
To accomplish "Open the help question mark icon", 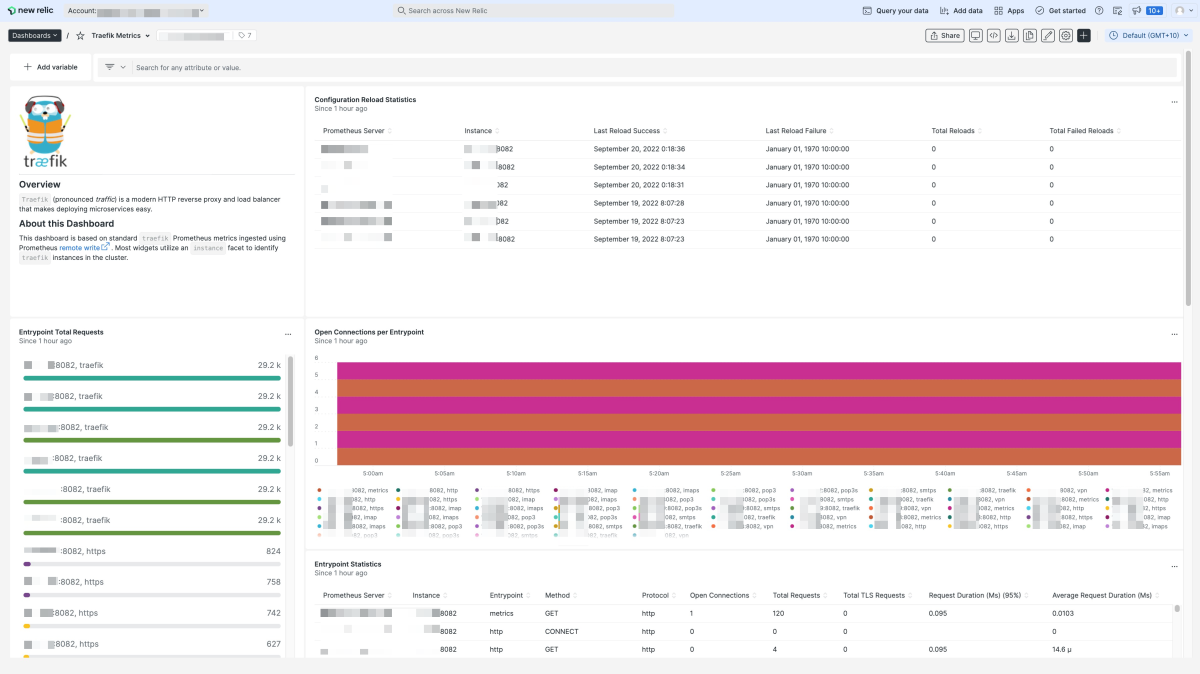I will pyautogui.click(x=1099, y=10).
